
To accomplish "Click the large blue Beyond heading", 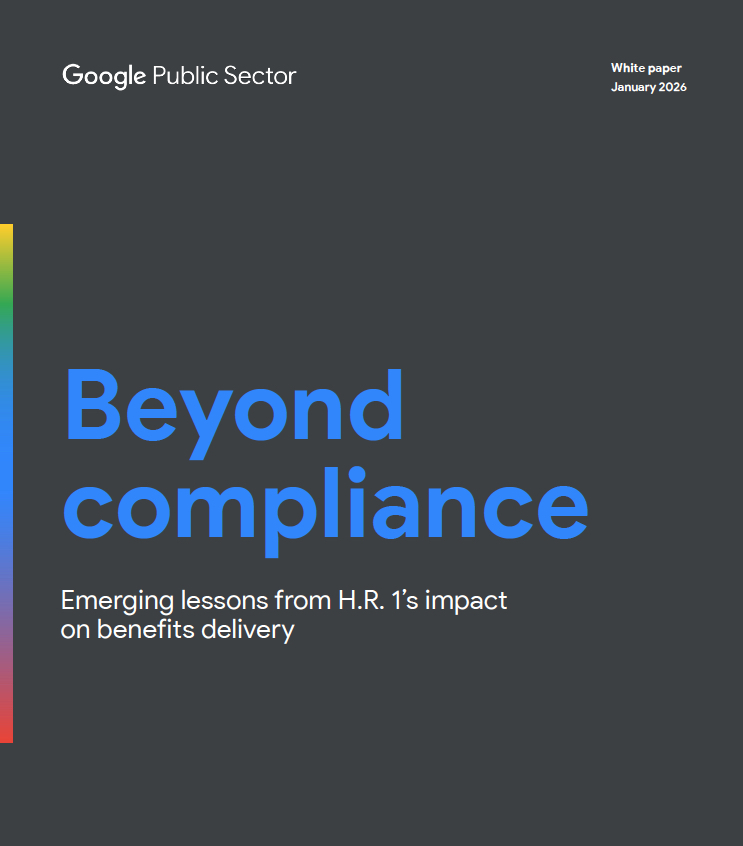I will [x=234, y=410].
